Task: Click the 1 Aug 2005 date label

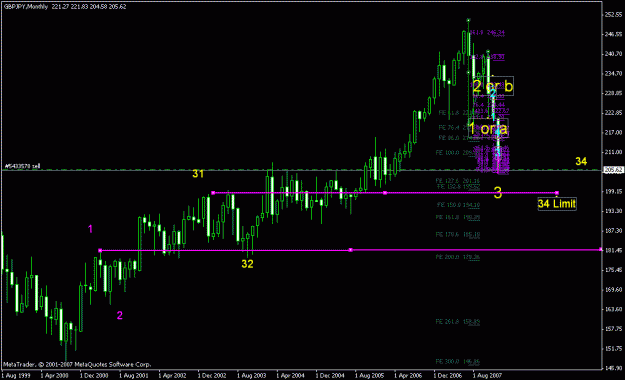Action: tap(369, 376)
